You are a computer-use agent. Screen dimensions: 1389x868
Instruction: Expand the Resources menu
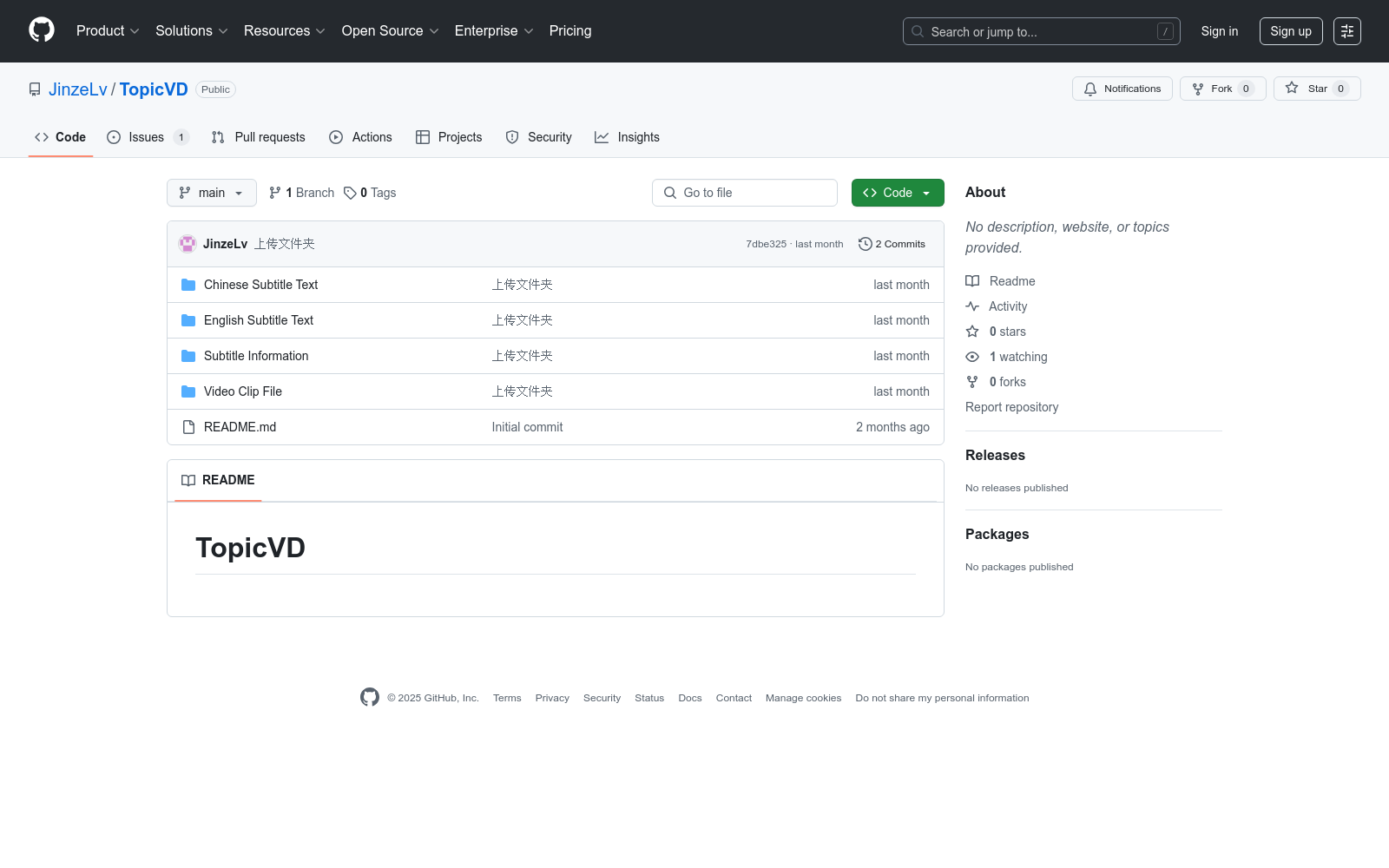[284, 31]
